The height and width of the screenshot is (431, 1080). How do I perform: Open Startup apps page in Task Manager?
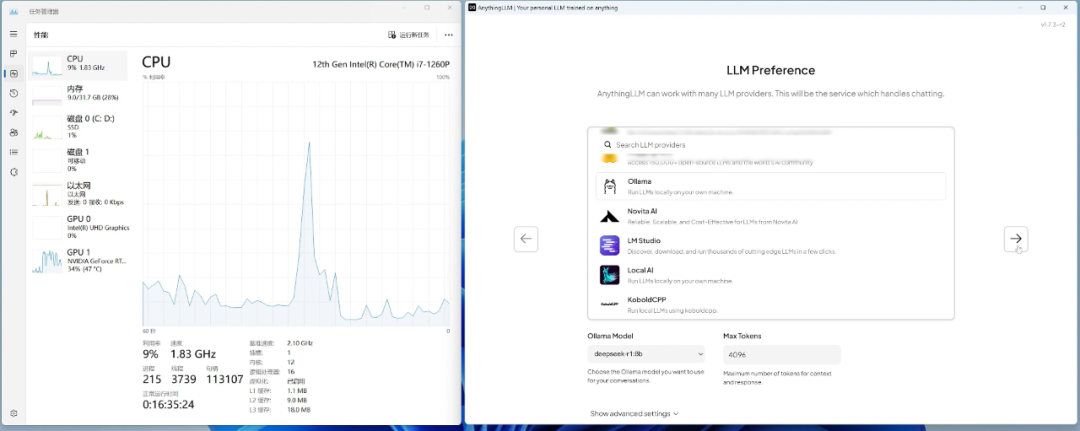click(13, 113)
